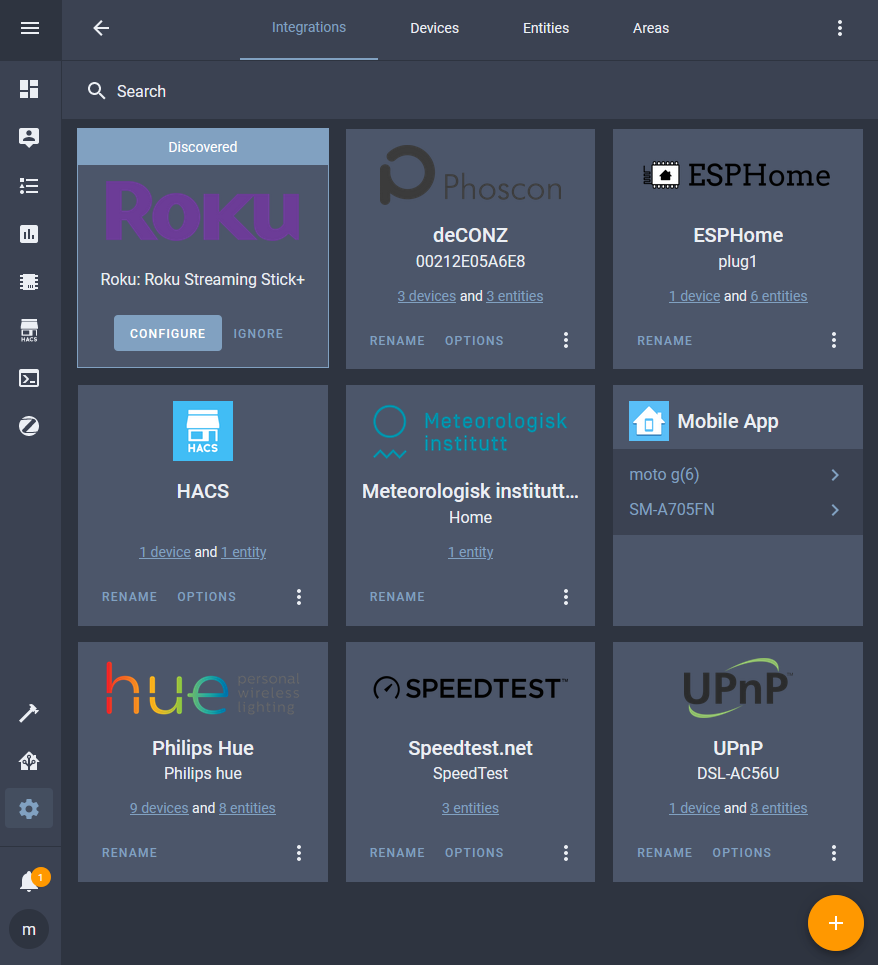Open the Logbook sidebar icon
878x965 pixels.
pos(29,186)
